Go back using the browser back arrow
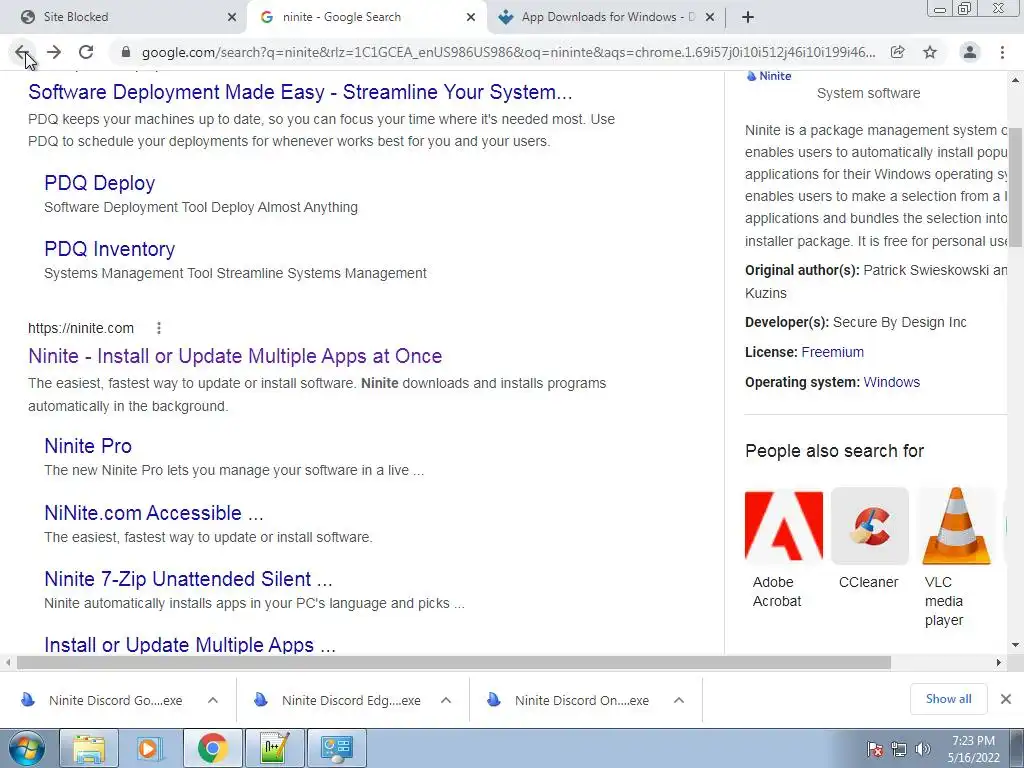 pyautogui.click(x=22, y=52)
